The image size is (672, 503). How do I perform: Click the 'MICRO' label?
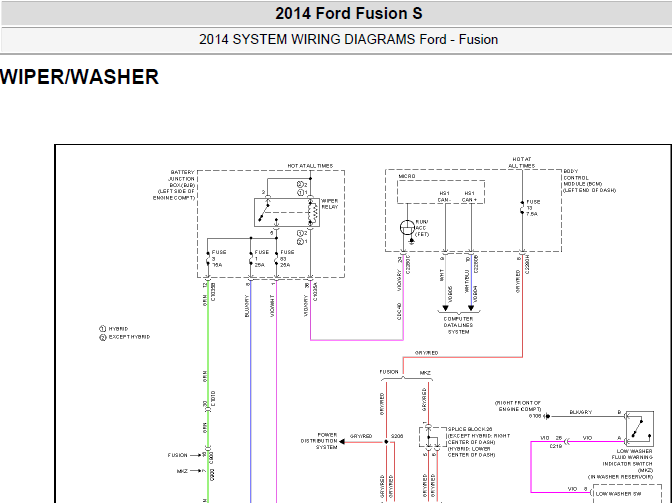tap(407, 177)
